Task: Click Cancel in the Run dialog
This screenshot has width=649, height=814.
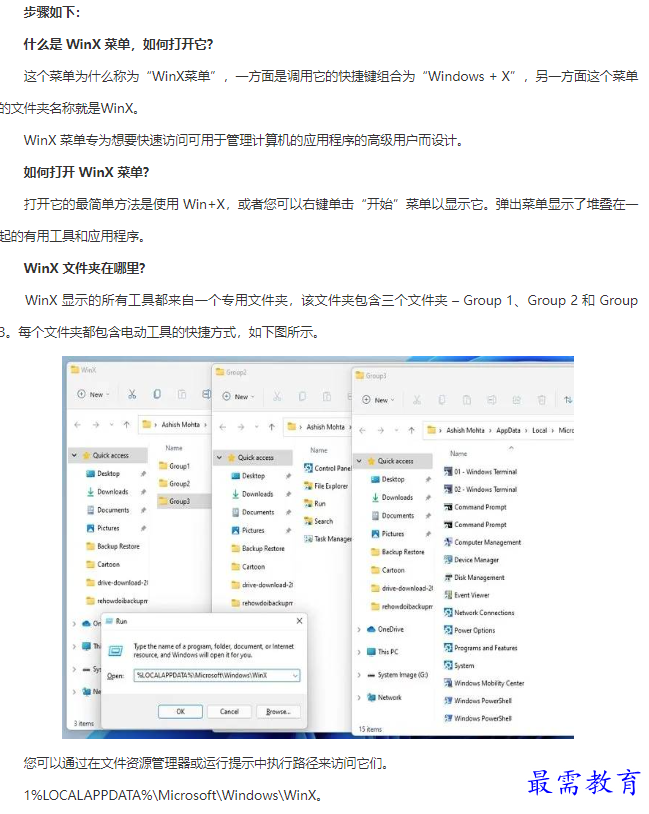Action: (229, 711)
